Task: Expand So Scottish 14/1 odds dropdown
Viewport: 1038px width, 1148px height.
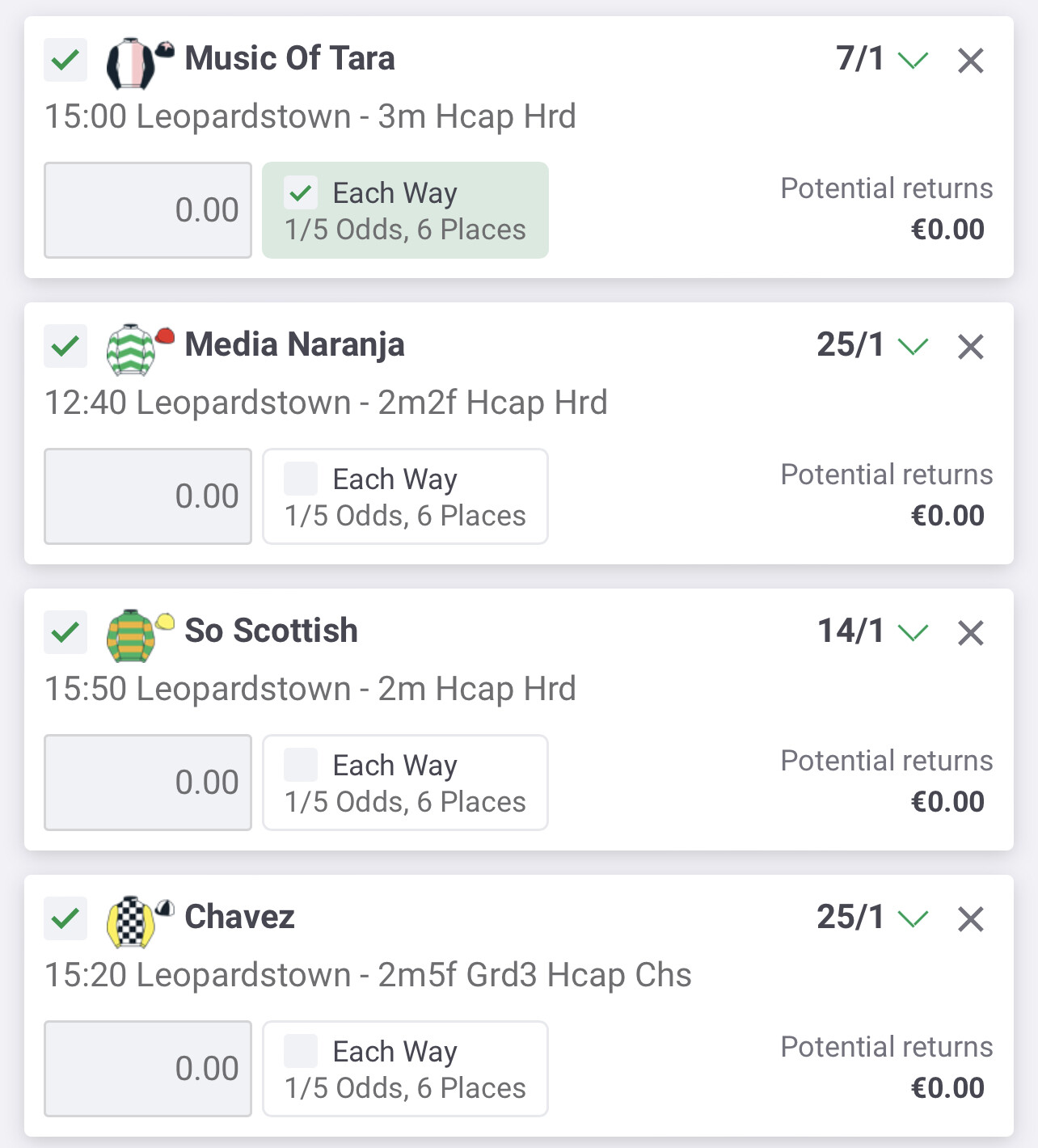Action: click(914, 633)
